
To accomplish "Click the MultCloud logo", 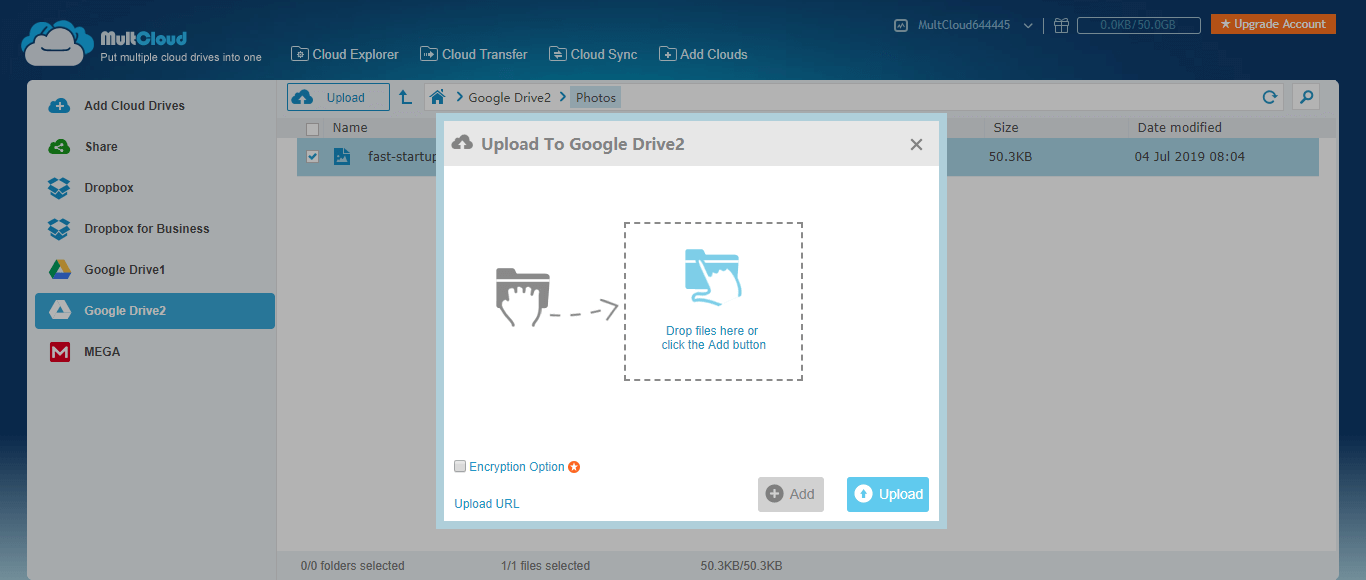I will coord(142,43).
